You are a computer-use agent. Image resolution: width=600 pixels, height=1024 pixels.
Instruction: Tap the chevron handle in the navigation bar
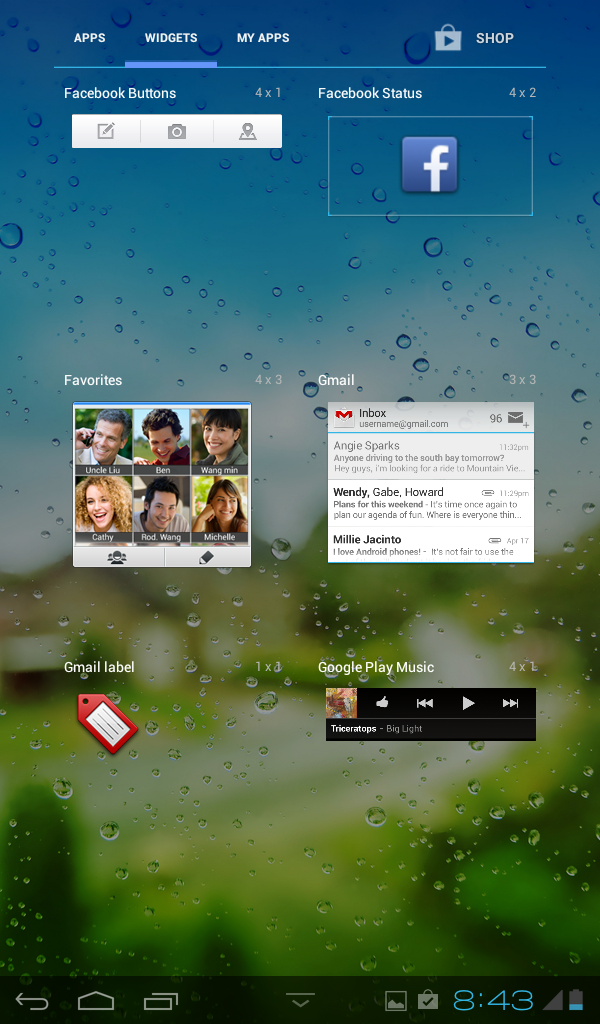300,1000
